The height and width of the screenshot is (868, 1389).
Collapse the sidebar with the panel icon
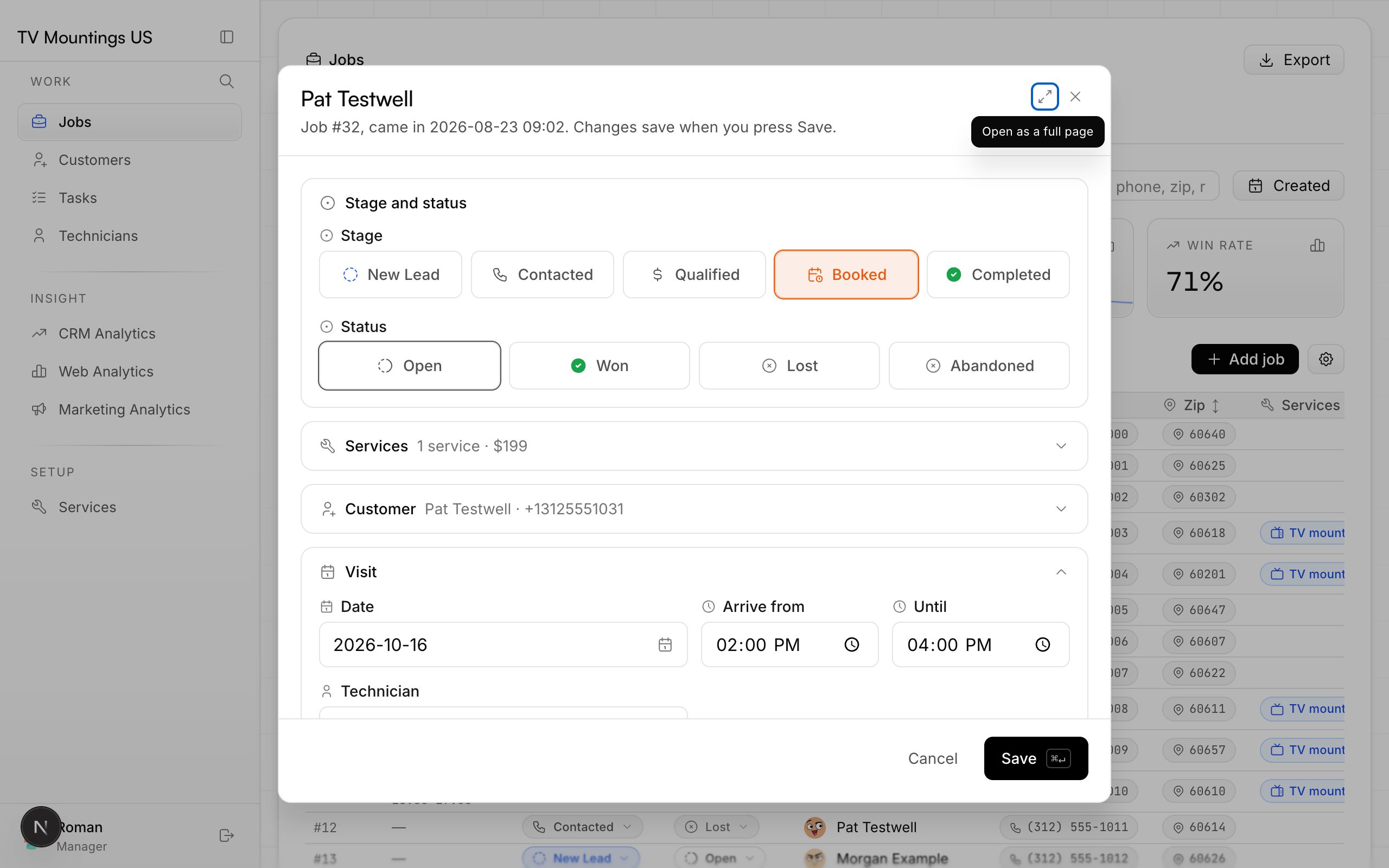[x=227, y=37]
